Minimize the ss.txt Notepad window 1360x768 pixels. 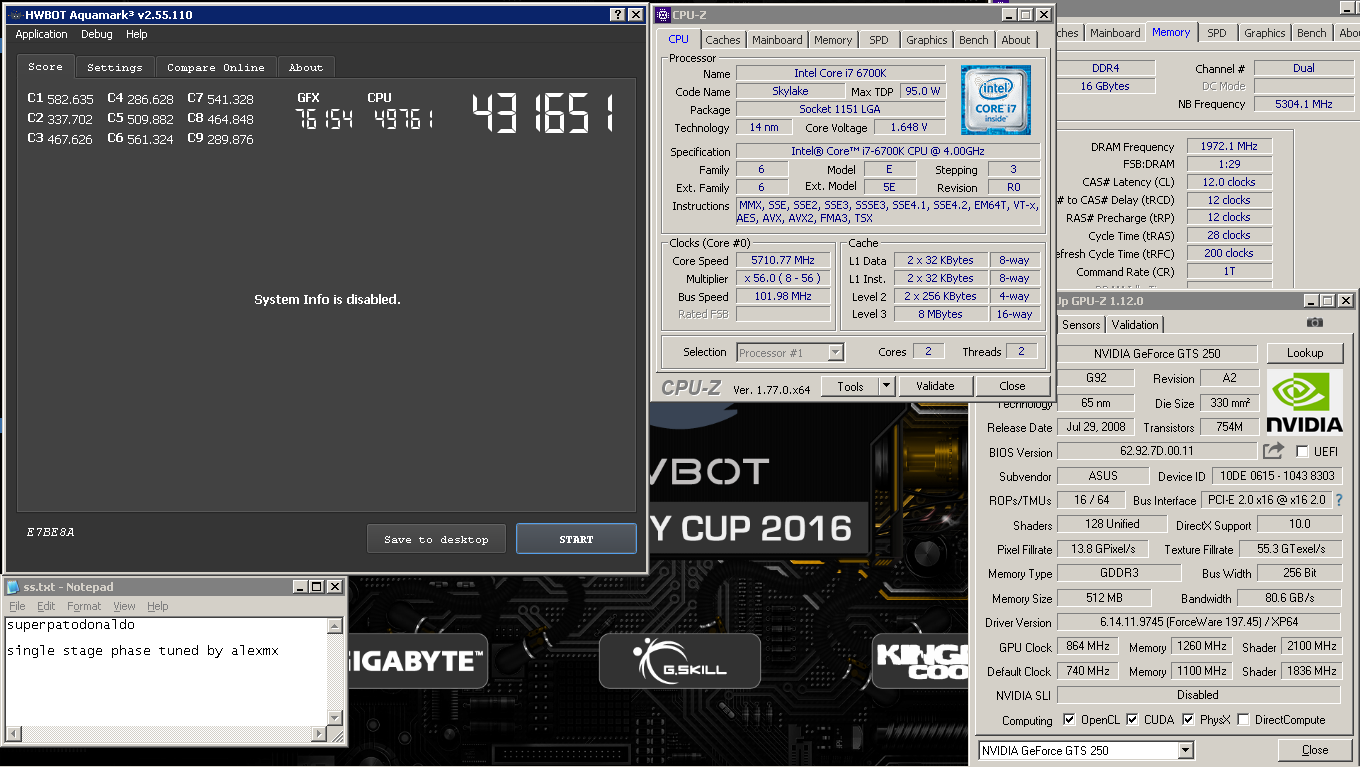click(298, 587)
